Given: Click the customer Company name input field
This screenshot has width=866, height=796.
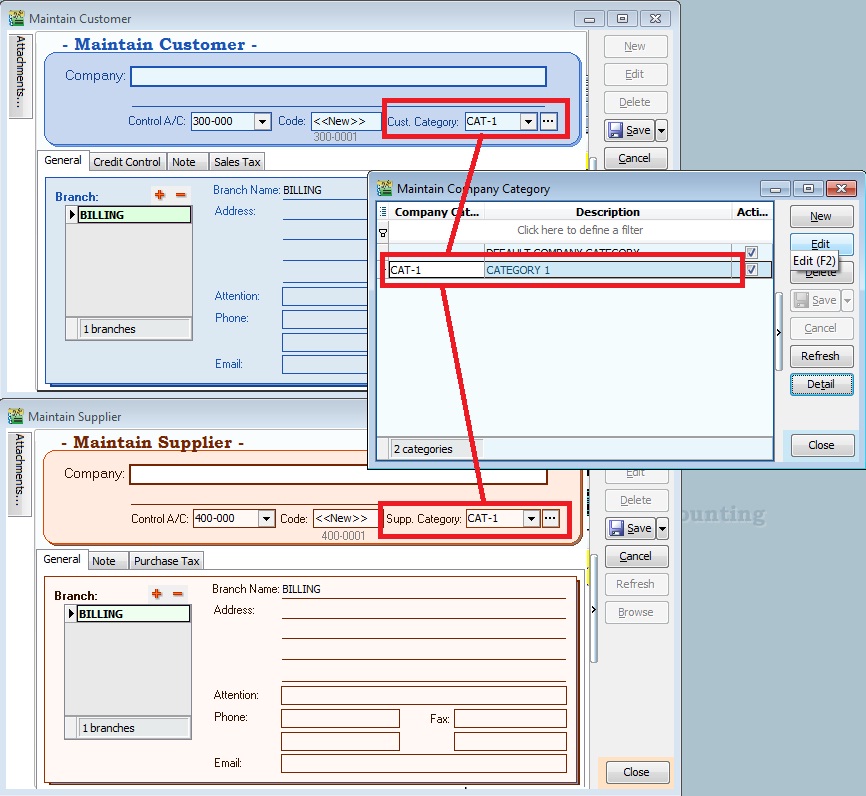Looking at the screenshot, I should (338, 77).
